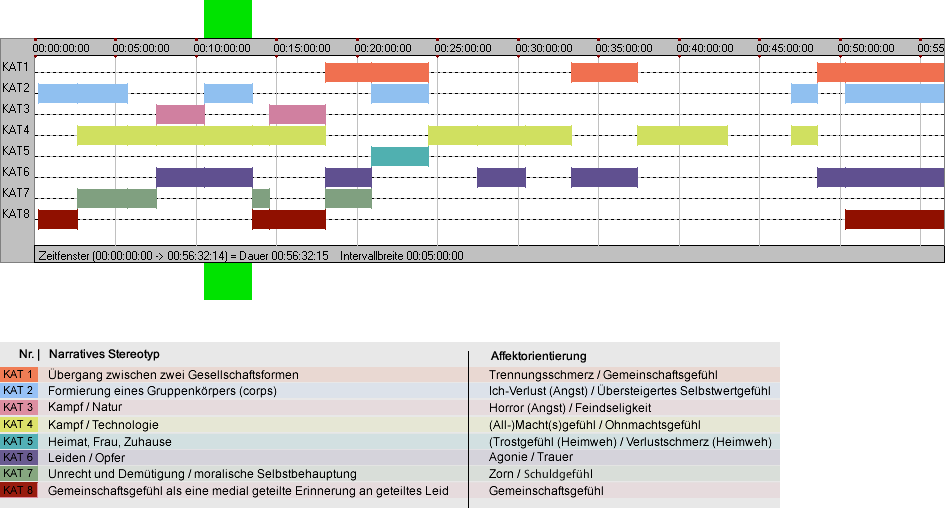
Task: Click the KAT8 row label in the timeline
Action: pyautogui.click(x=16, y=214)
